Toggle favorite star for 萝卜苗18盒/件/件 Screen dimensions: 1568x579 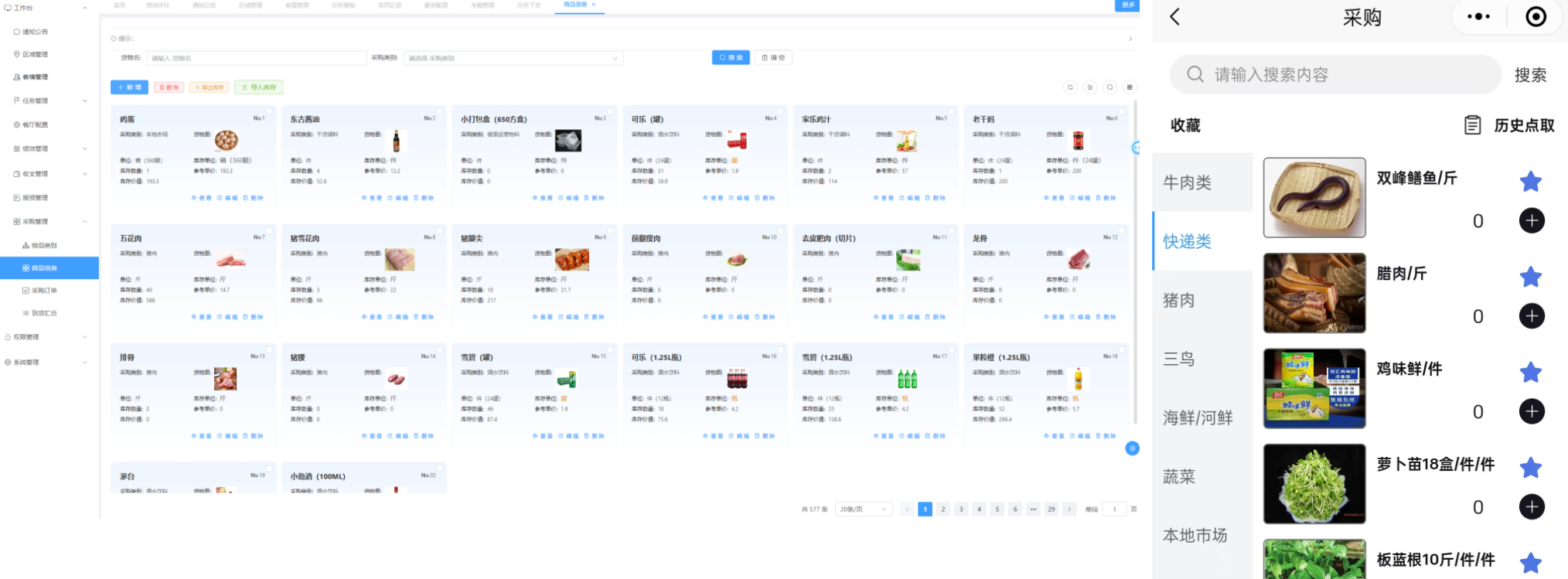(x=1531, y=468)
